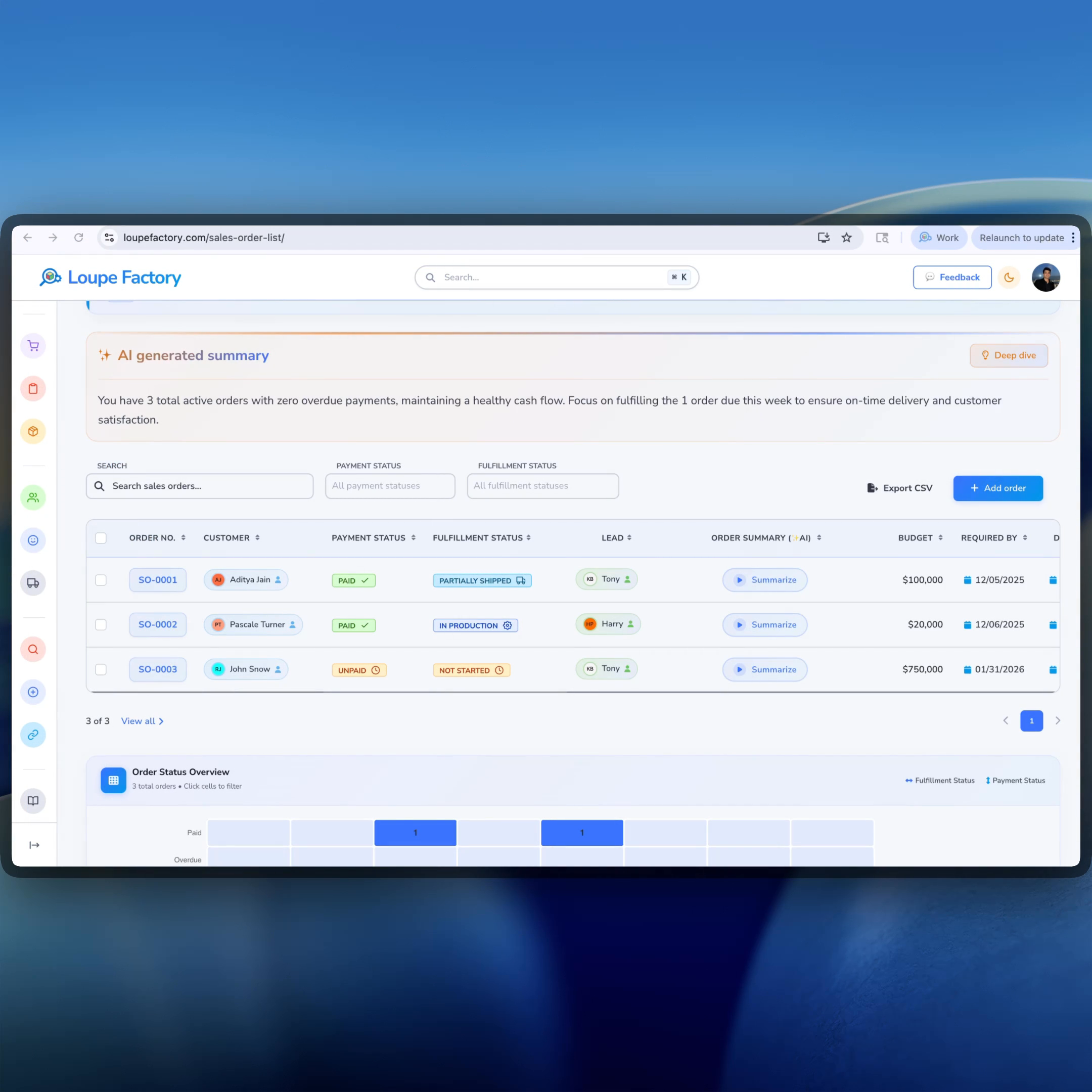Sort by the Customer column
Image resolution: width=1092 pixels, height=1092 pixels.
[x=232, y=538]
